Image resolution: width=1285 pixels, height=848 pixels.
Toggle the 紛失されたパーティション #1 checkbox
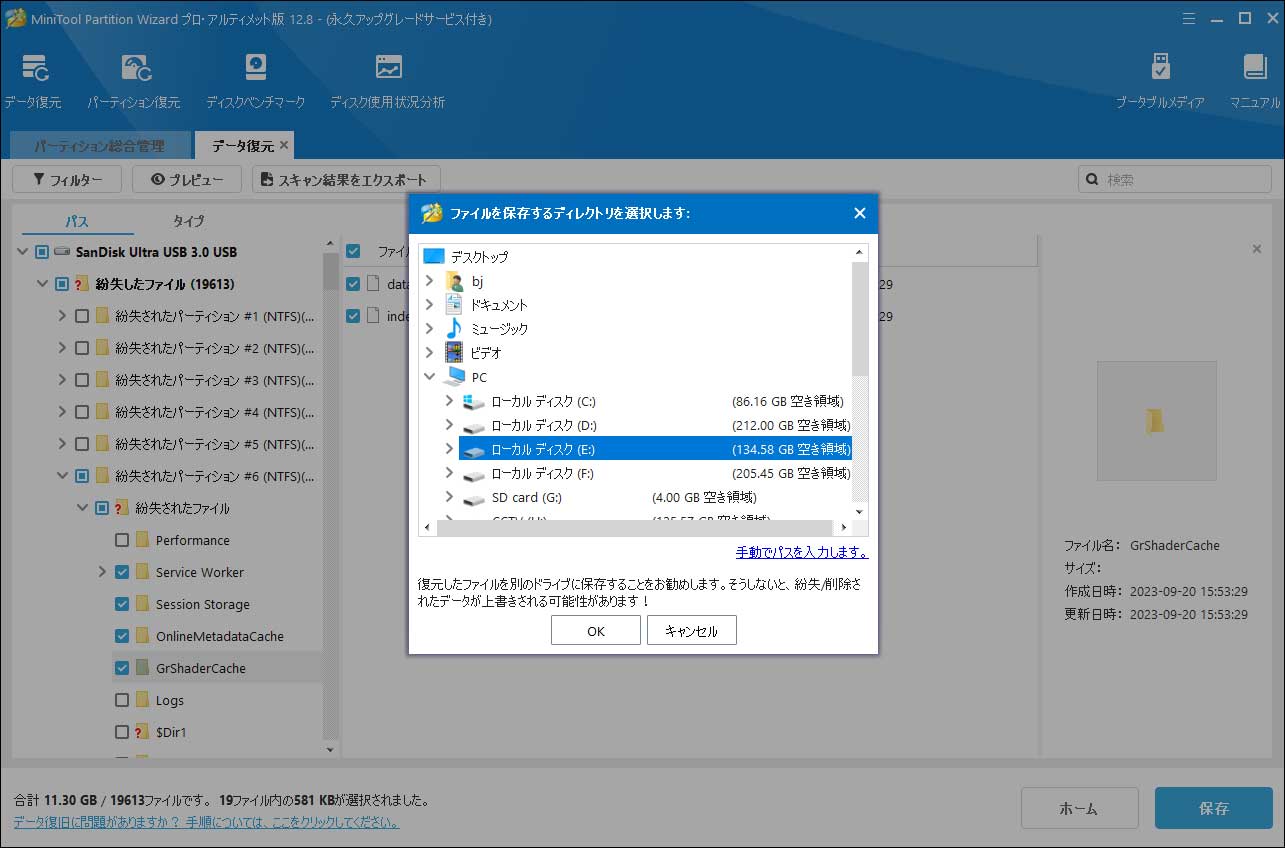click(x=82, y=316)
